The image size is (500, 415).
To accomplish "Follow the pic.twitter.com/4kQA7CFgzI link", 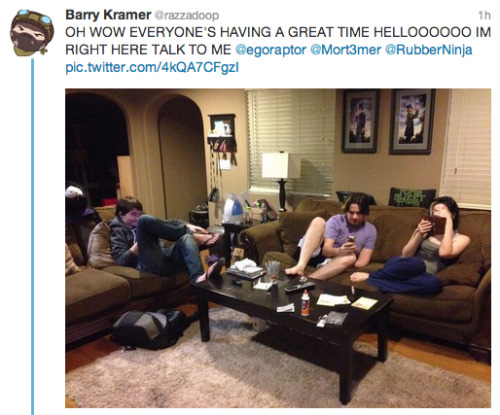I will [x=152, y=68].
